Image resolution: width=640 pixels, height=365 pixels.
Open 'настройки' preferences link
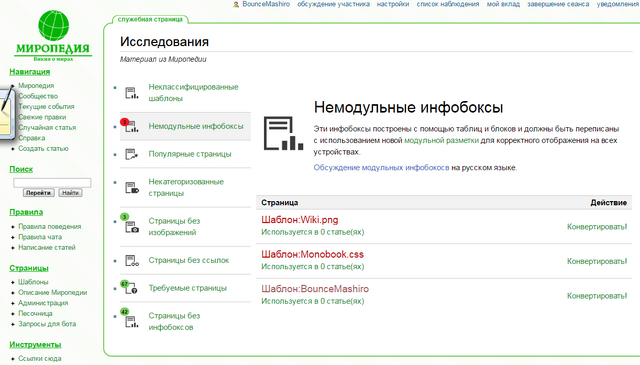click(x=393, y=4)
